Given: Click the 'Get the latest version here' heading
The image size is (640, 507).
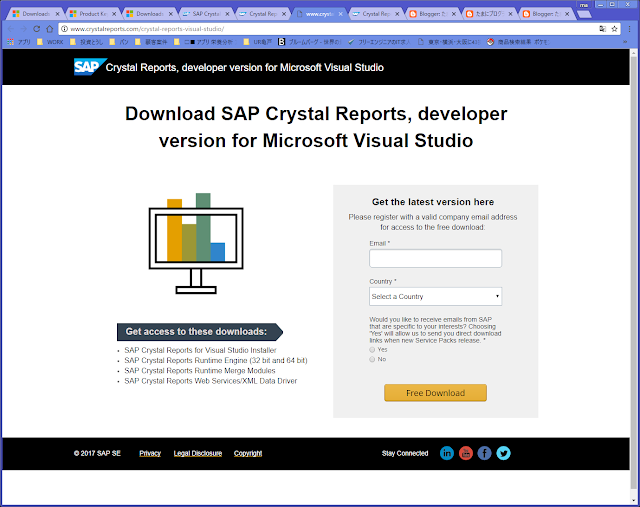Looking at the screenshot, I should coord(433,202).
